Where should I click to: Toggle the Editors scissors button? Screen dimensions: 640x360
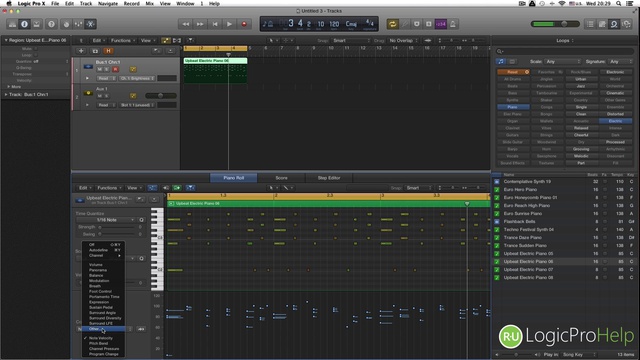91,24
